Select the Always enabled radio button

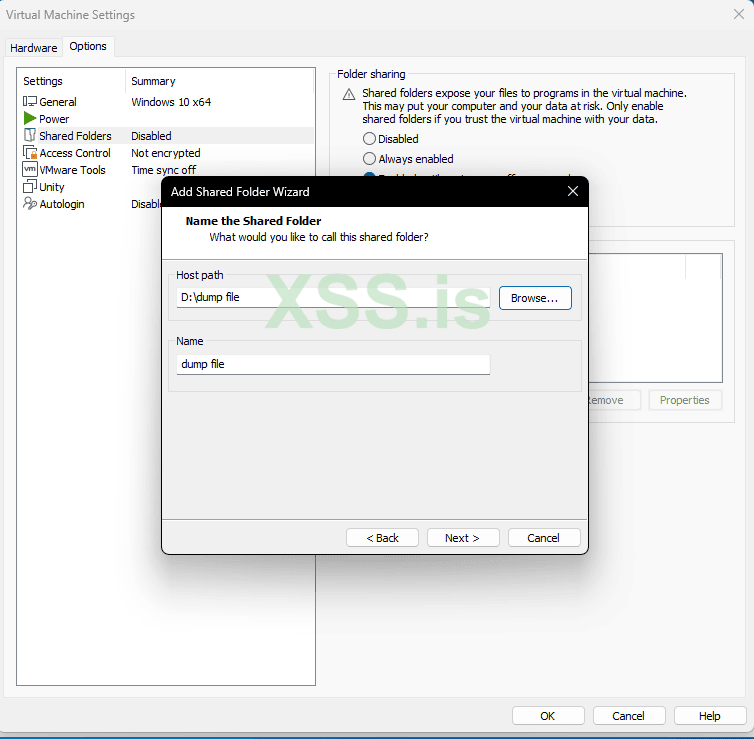click(369, 159)
